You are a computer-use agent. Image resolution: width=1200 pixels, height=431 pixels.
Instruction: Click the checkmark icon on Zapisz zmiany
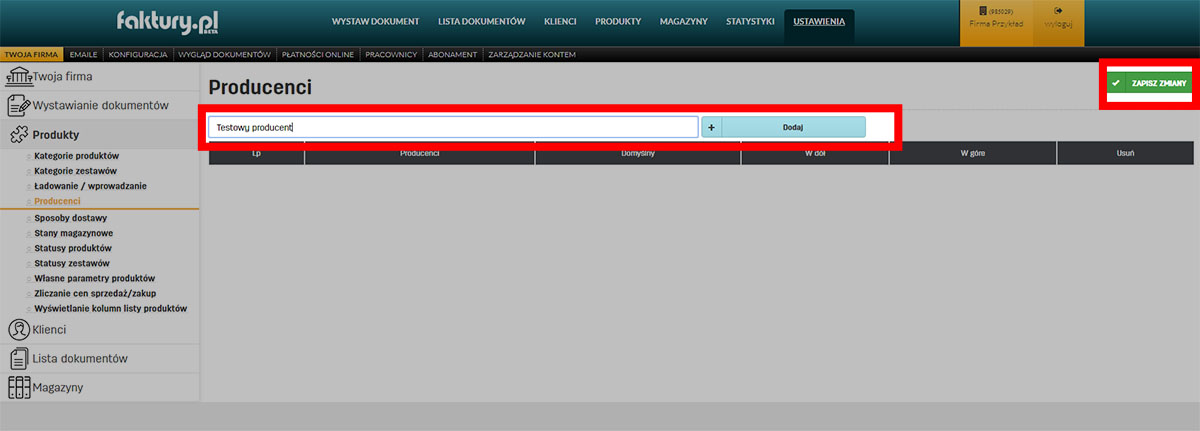tap(1116, 84)
